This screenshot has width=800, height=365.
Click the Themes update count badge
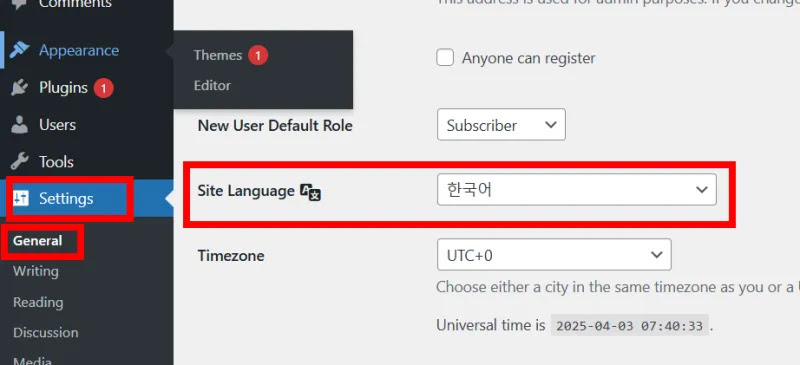[258, 55]
